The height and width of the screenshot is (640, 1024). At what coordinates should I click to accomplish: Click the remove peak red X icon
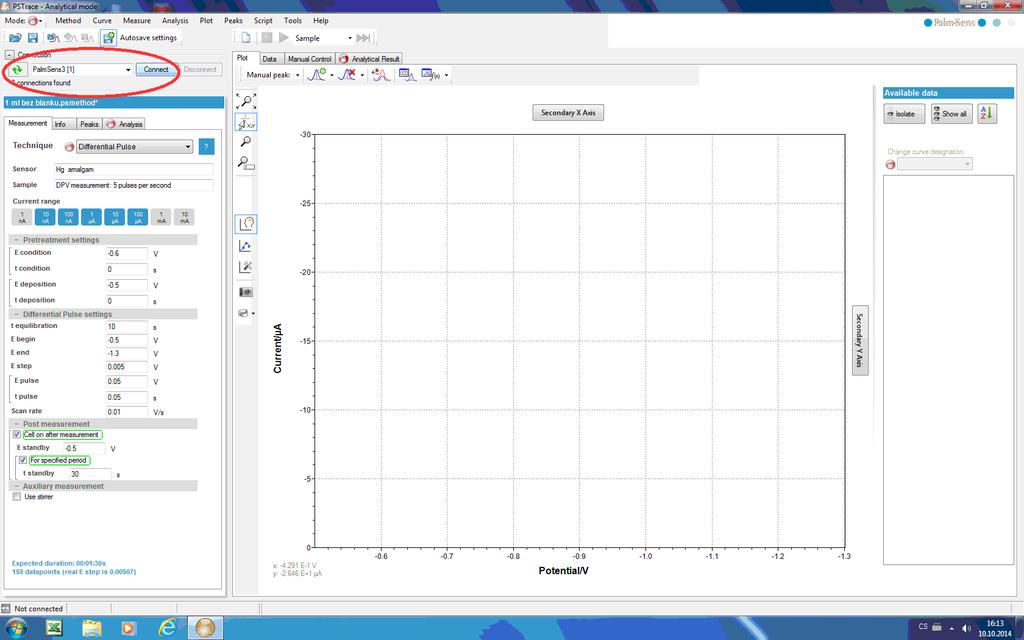click(x=347, y=75)
